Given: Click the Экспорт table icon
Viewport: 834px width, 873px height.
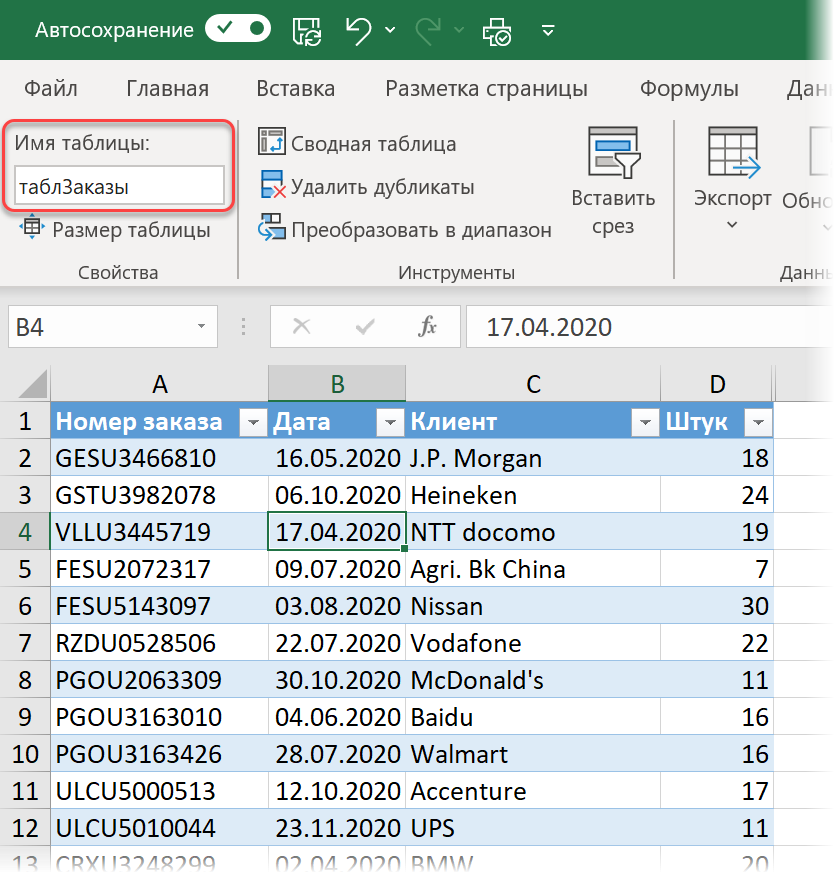Looking at the screenshot, I should (733, 152).
